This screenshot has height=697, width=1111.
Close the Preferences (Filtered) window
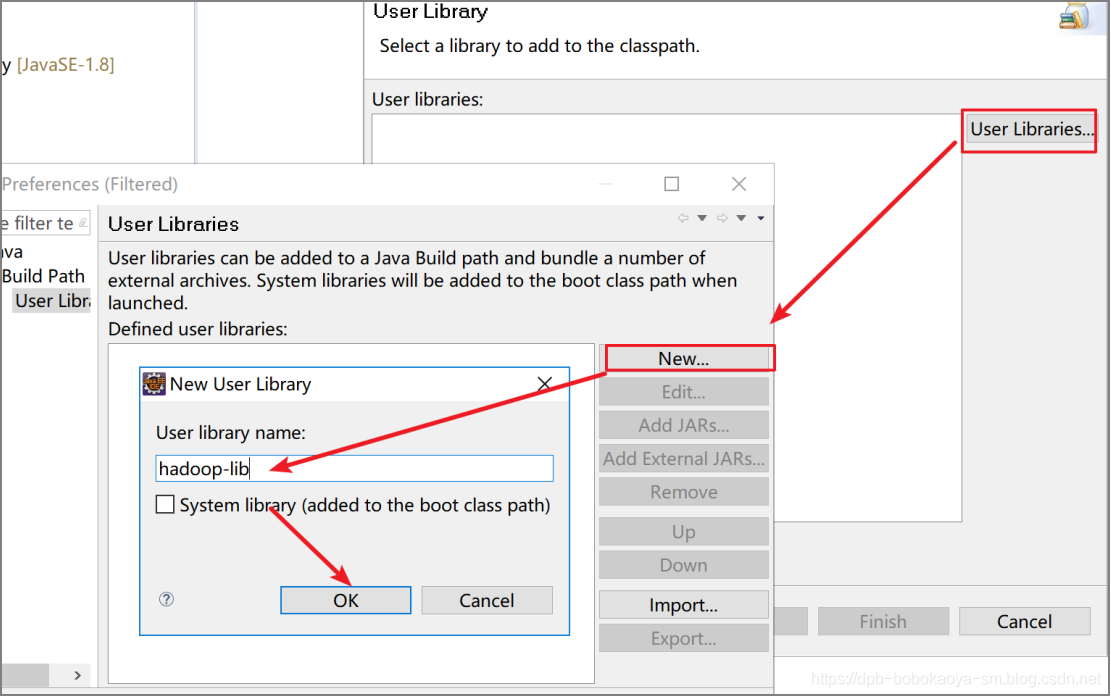click(x=739, y=184)
